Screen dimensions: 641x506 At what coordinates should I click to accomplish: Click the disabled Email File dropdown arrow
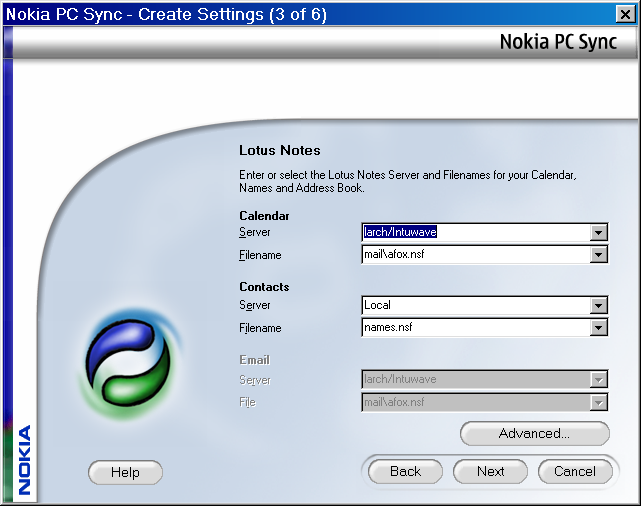(598, 403)
